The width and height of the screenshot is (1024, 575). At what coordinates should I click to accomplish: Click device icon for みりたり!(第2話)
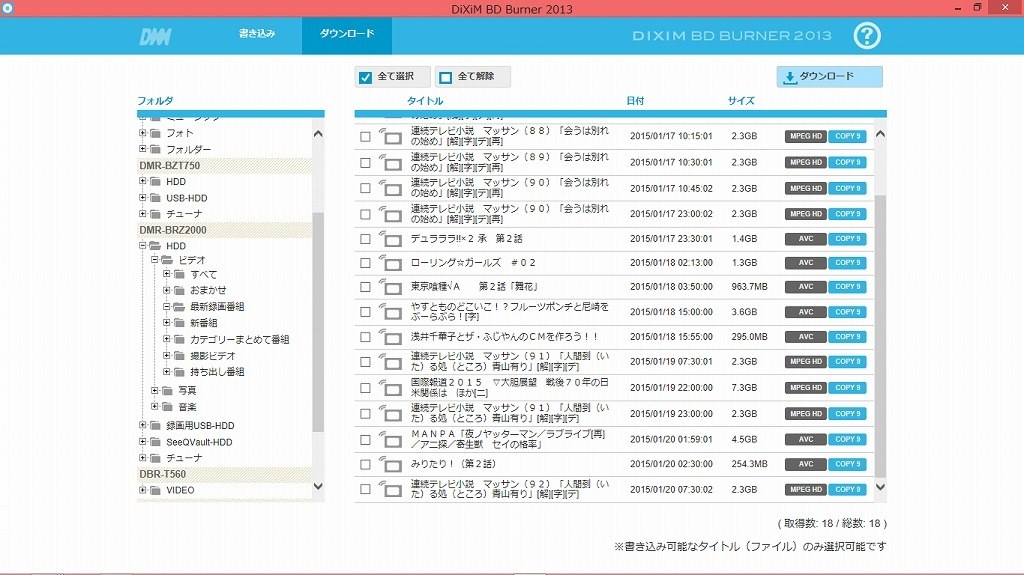[x=390, y=465]
